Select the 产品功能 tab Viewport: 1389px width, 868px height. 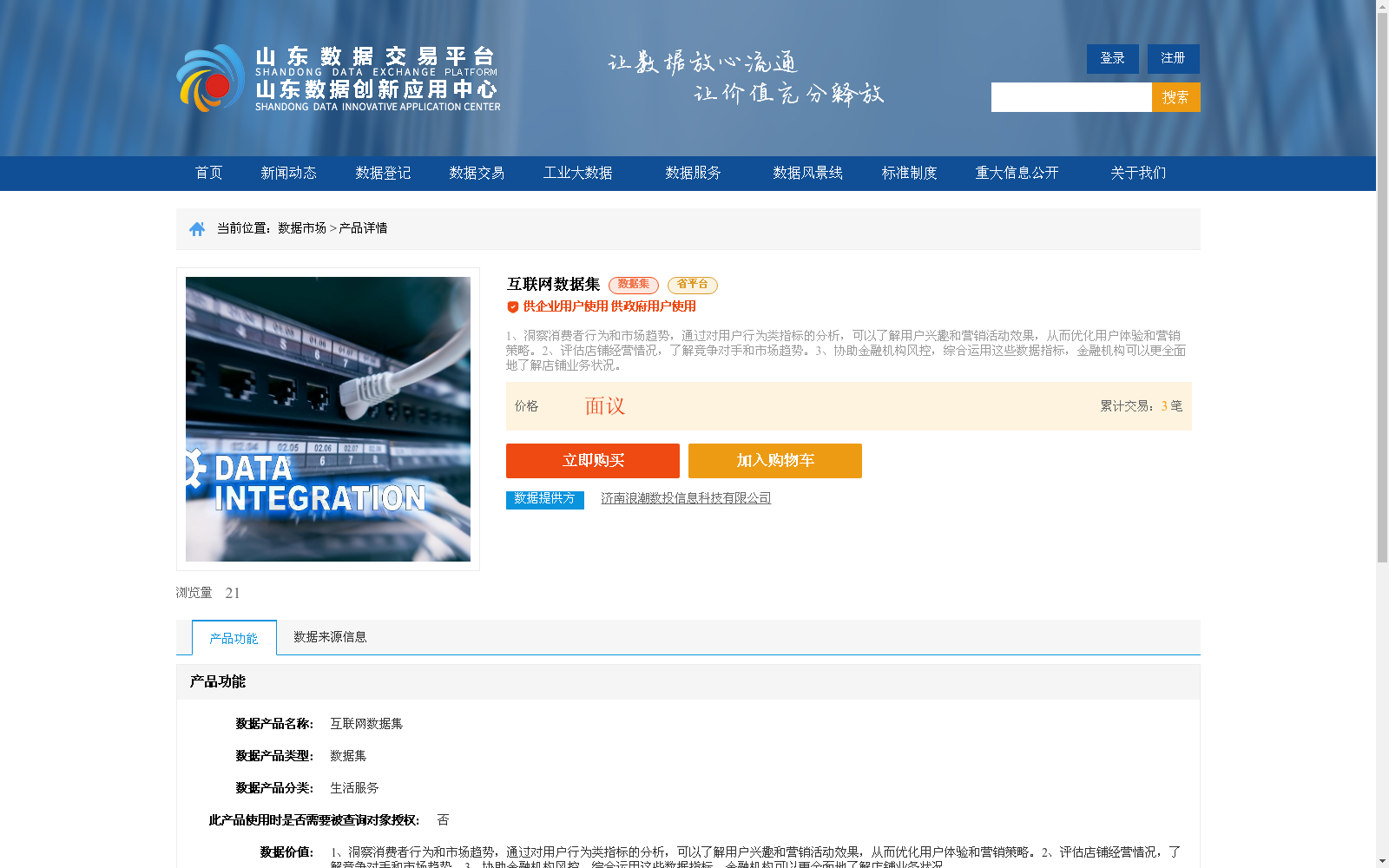tap(234, 638)
